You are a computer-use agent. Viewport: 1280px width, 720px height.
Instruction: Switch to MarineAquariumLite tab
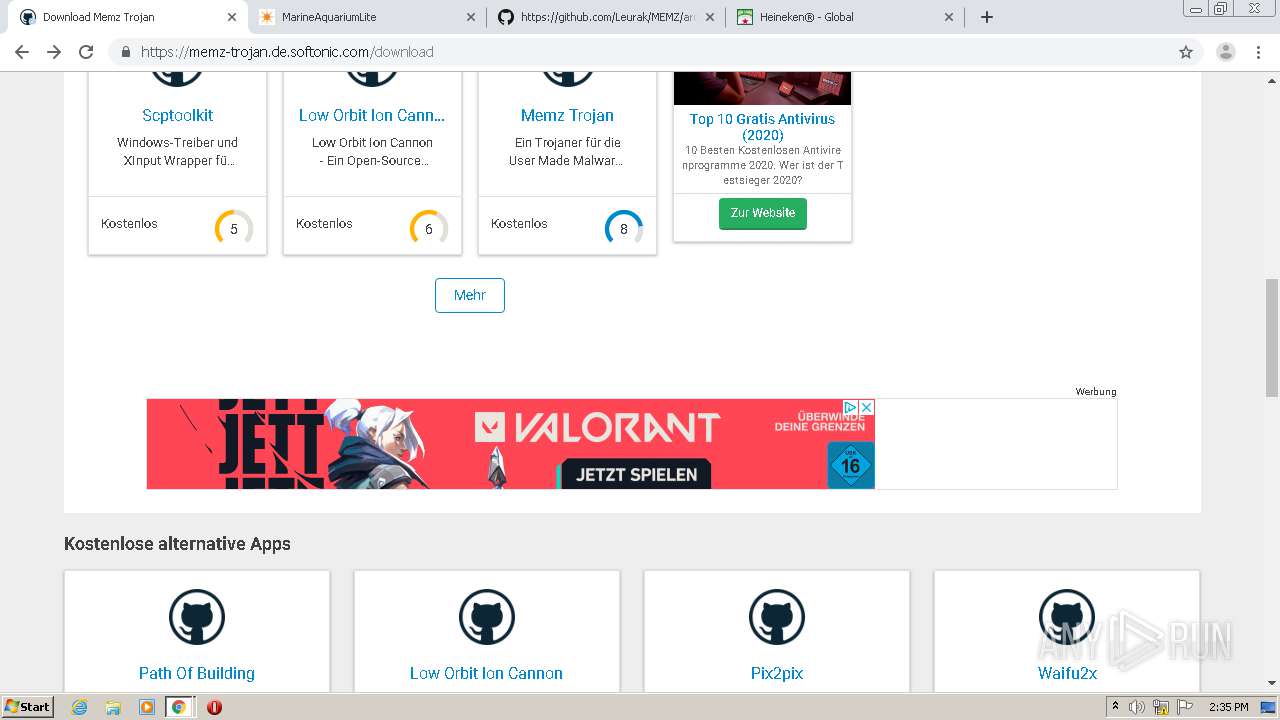pyautogui.click(x=366, y=17)
